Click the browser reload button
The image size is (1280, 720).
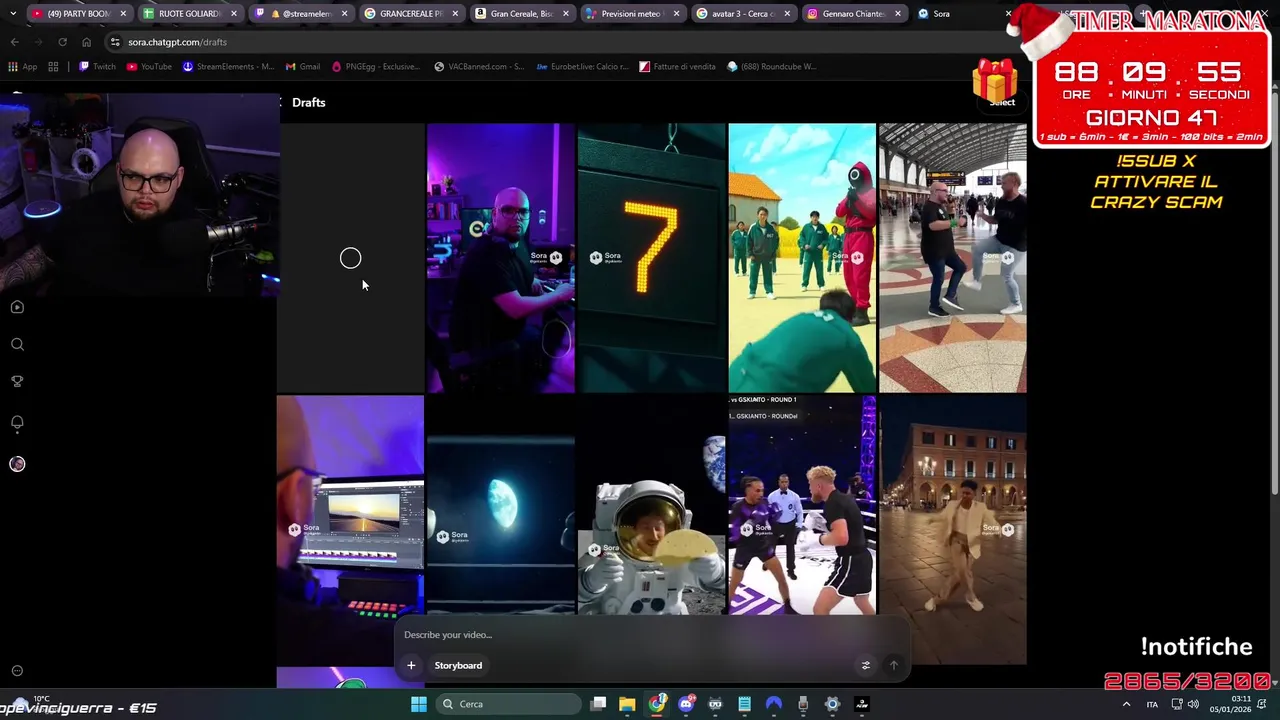click(62, 42)
